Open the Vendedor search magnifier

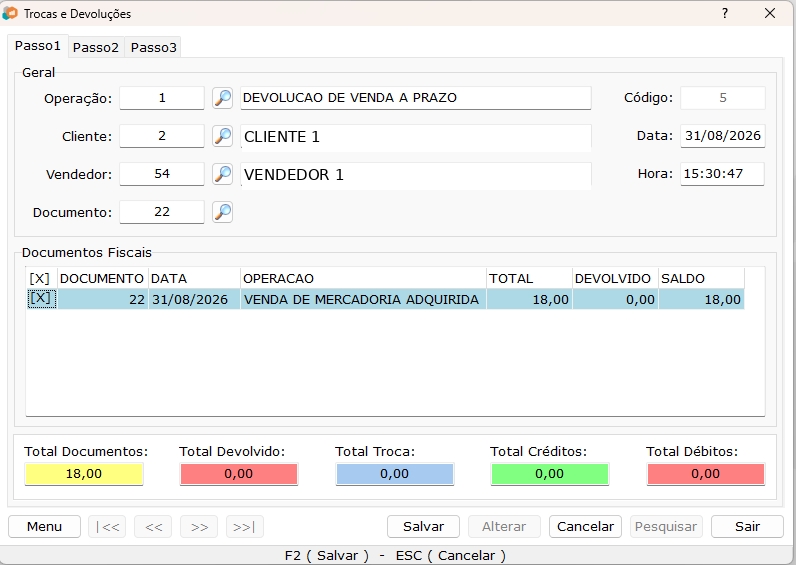222,174
